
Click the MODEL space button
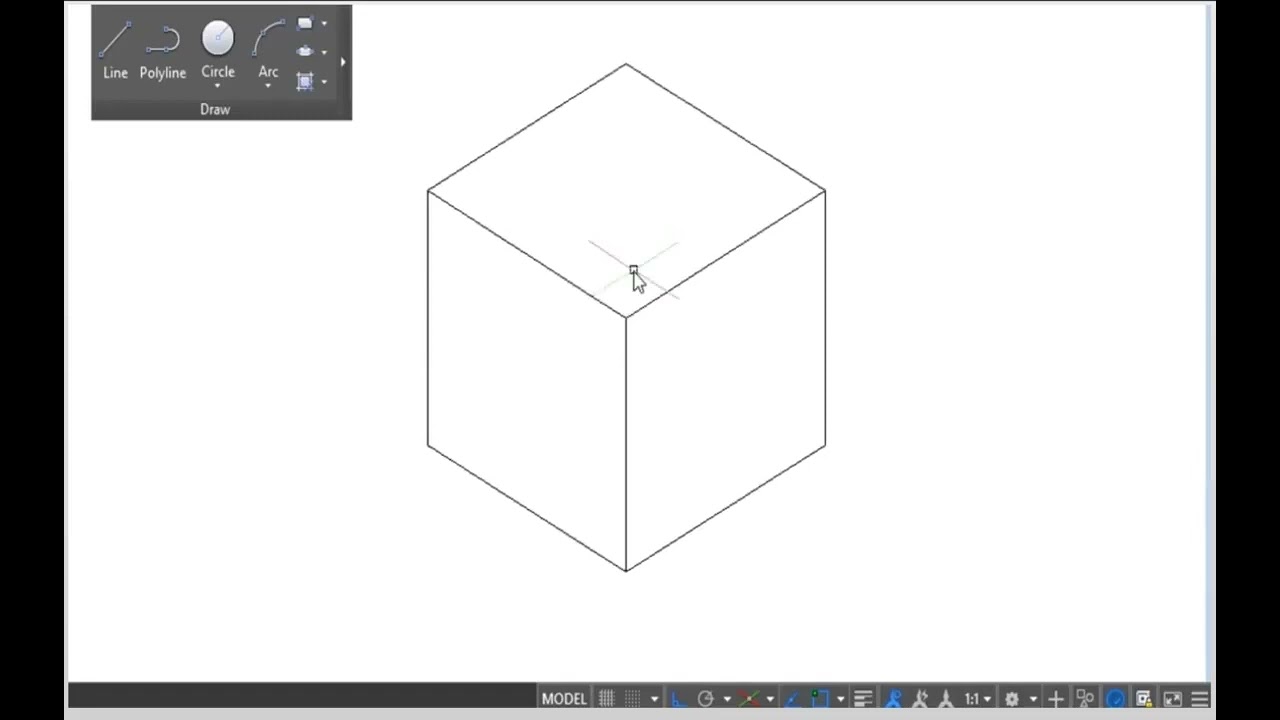(x=564, y=699)
